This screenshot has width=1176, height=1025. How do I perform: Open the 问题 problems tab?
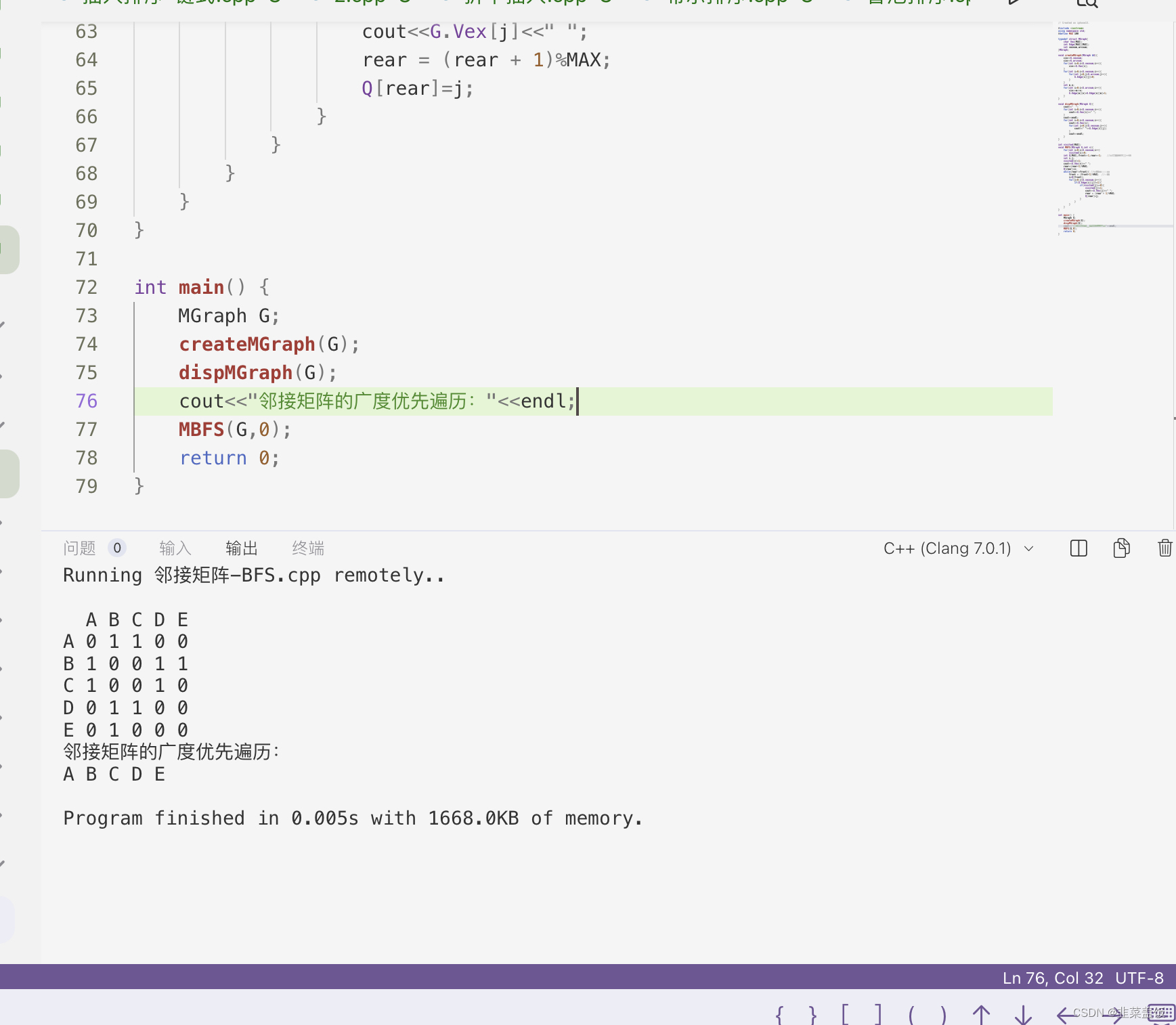click(79, 548)
